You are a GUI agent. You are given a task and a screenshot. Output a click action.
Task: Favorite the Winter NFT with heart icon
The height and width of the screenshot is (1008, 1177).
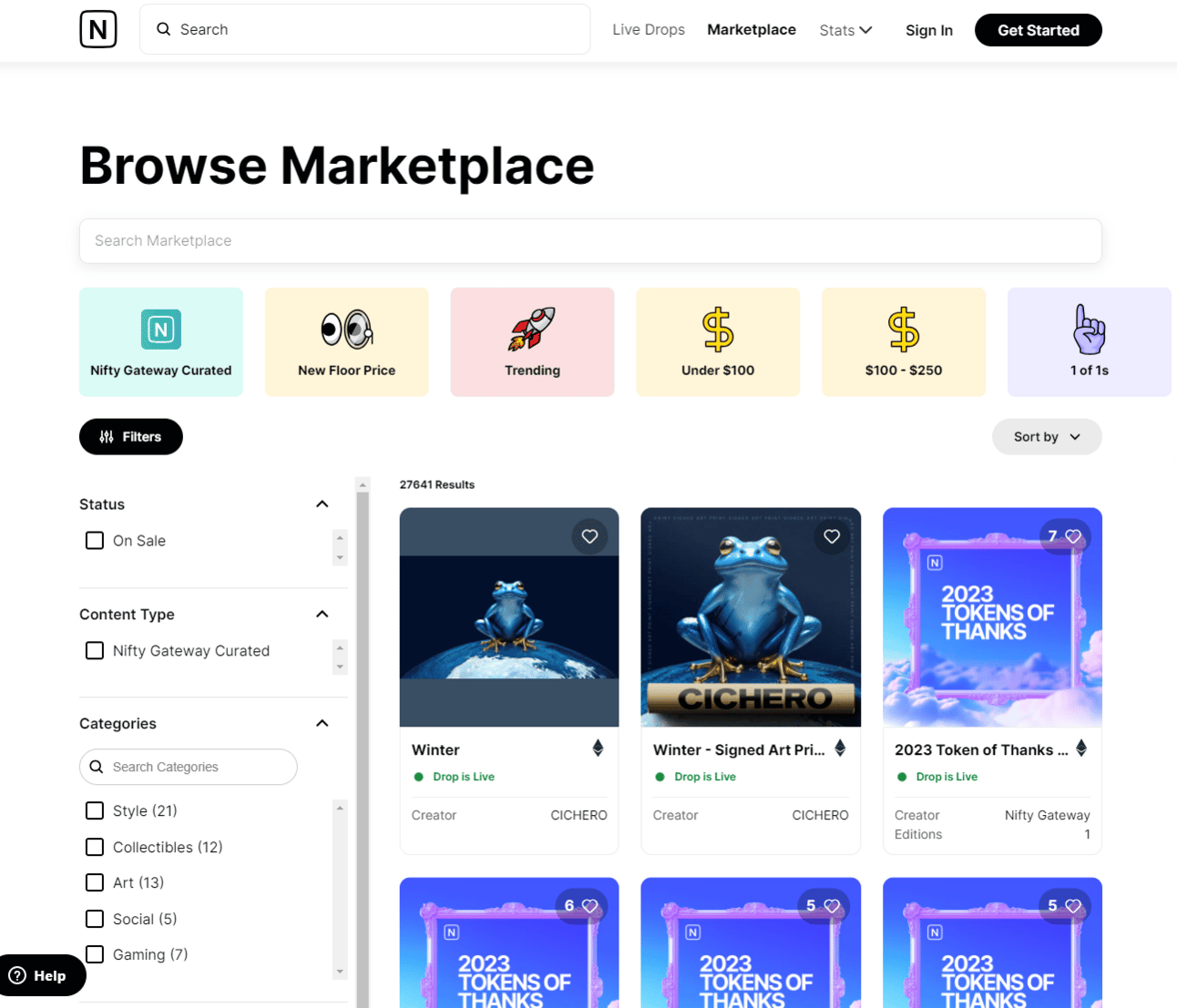tap(589, 536)
